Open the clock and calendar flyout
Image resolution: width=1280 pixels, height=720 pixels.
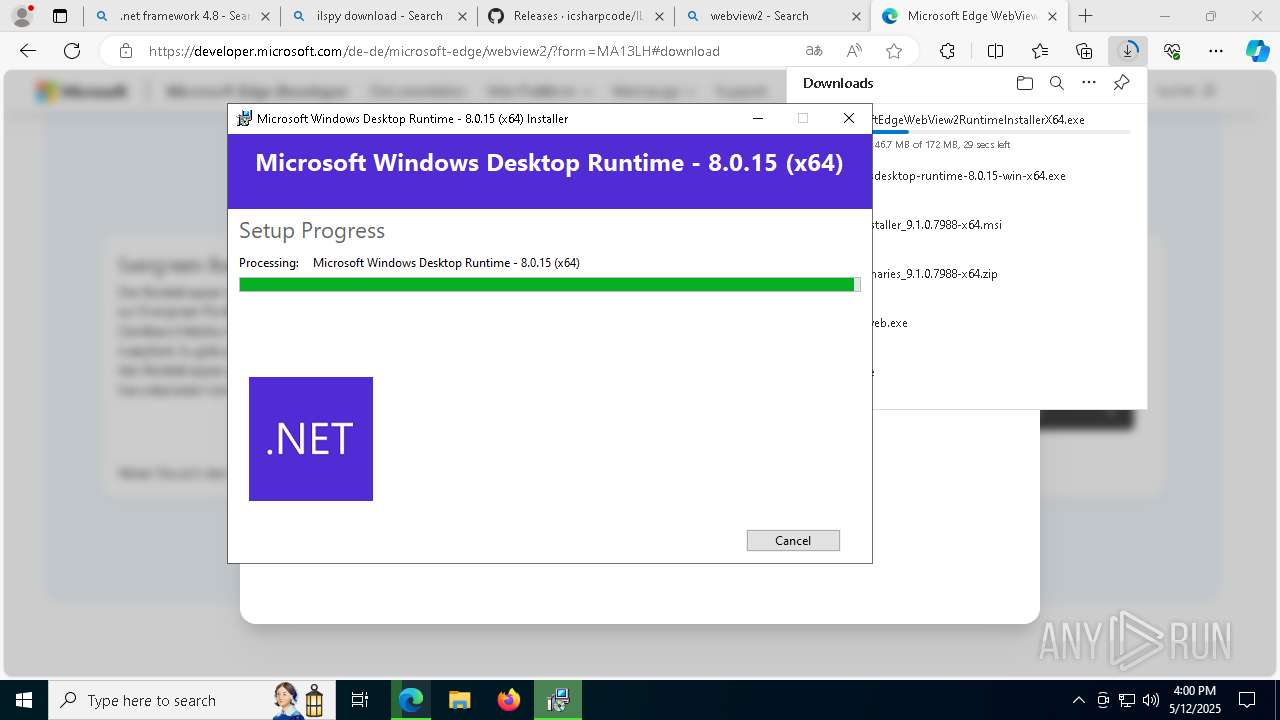tap(1194, 700)
